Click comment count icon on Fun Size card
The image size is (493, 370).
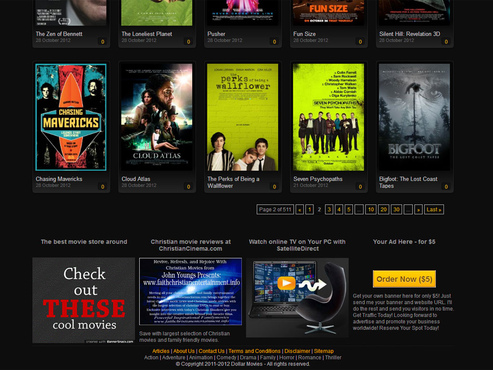point(360,42)
